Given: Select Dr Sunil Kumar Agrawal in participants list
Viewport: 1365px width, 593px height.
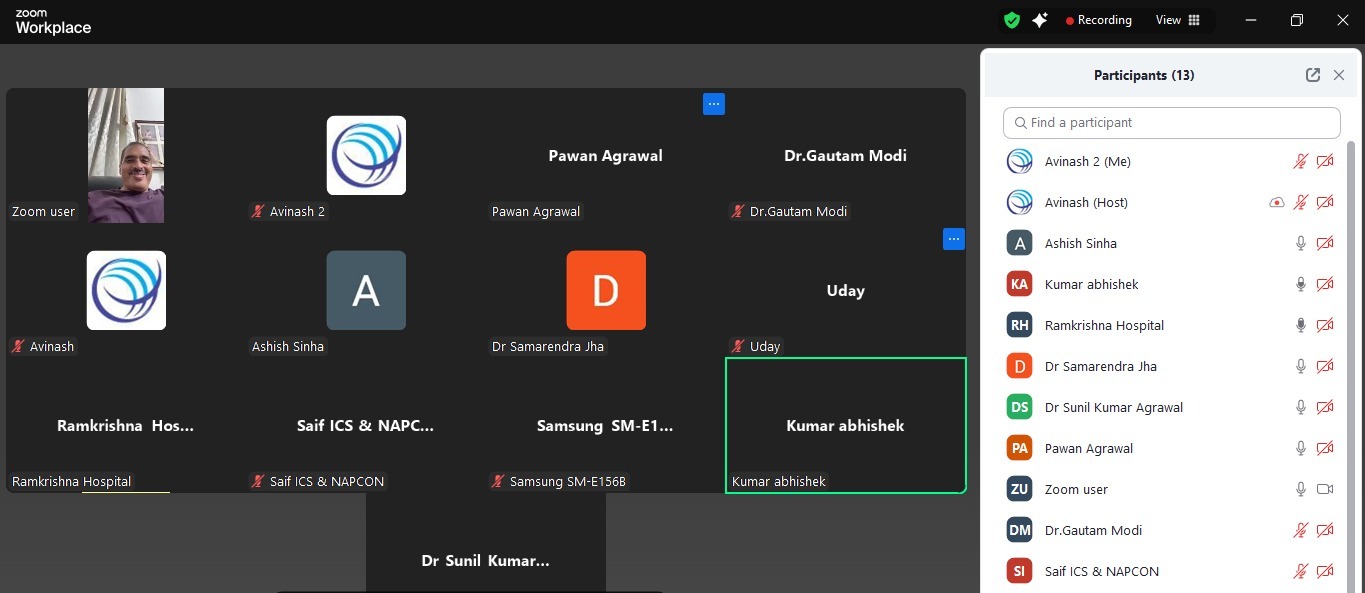Looking at the screenshot, I should (x=1113, y=407).
